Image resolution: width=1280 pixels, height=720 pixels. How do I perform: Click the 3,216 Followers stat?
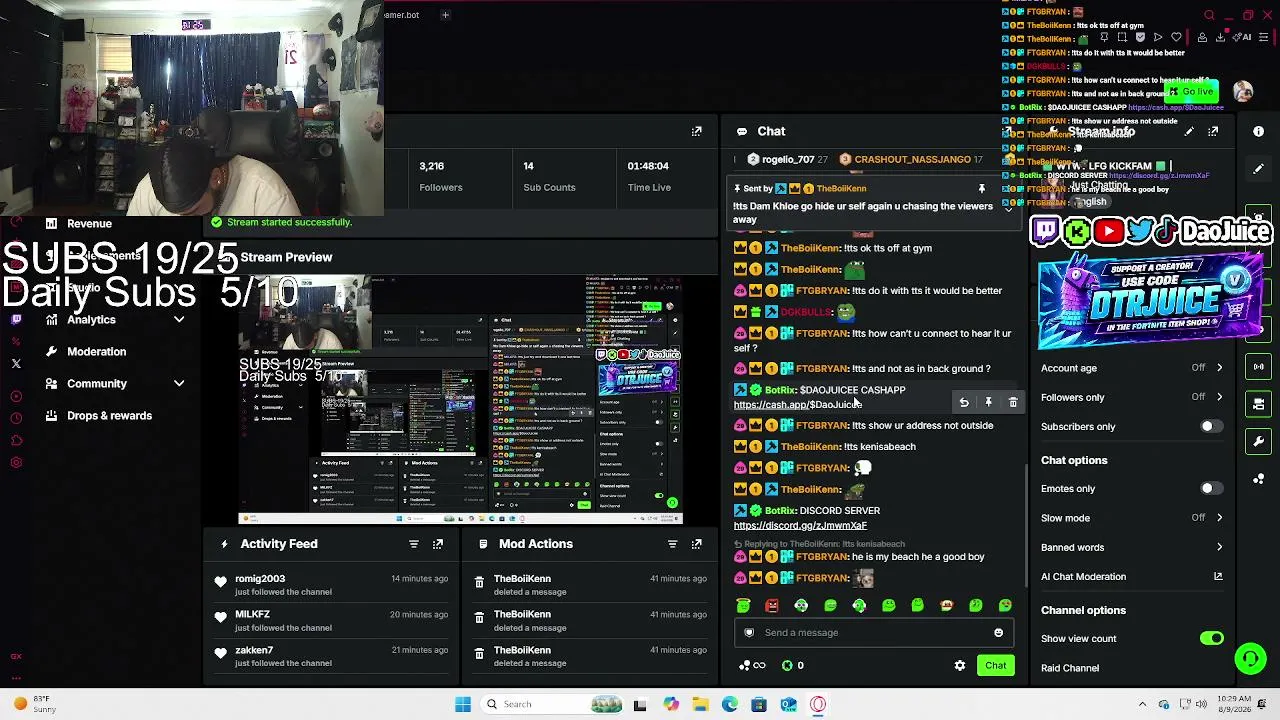tap(441, 176)
